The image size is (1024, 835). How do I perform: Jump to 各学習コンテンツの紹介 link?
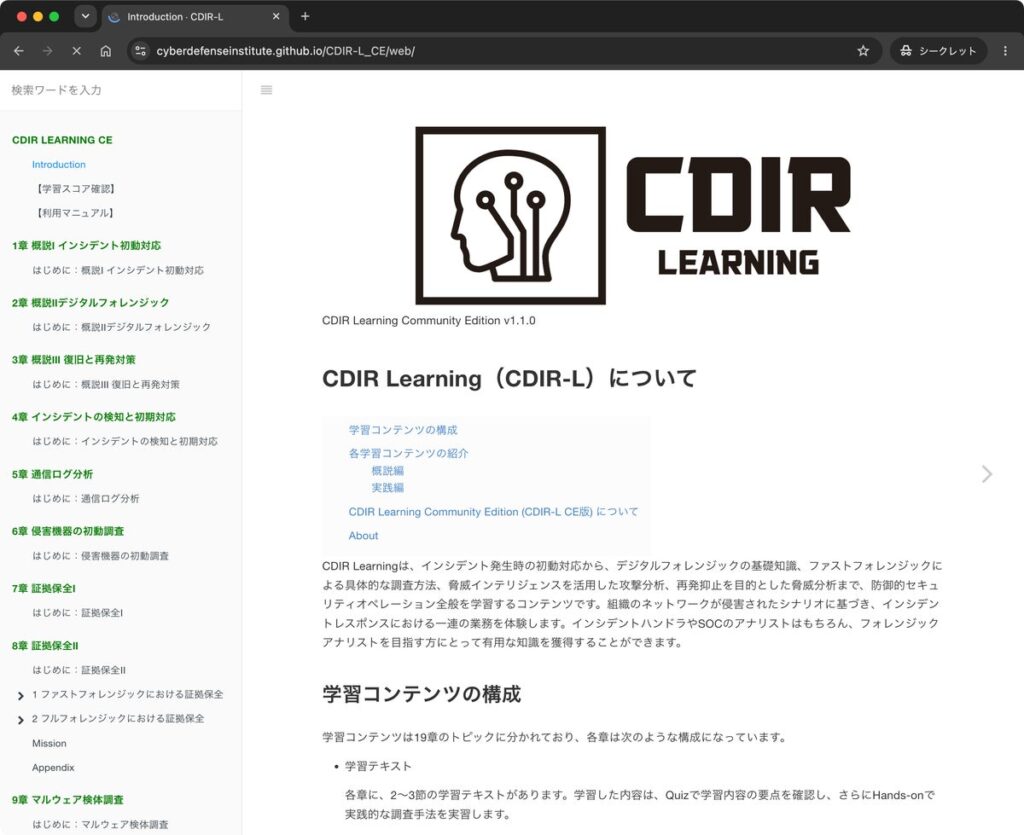408,453
